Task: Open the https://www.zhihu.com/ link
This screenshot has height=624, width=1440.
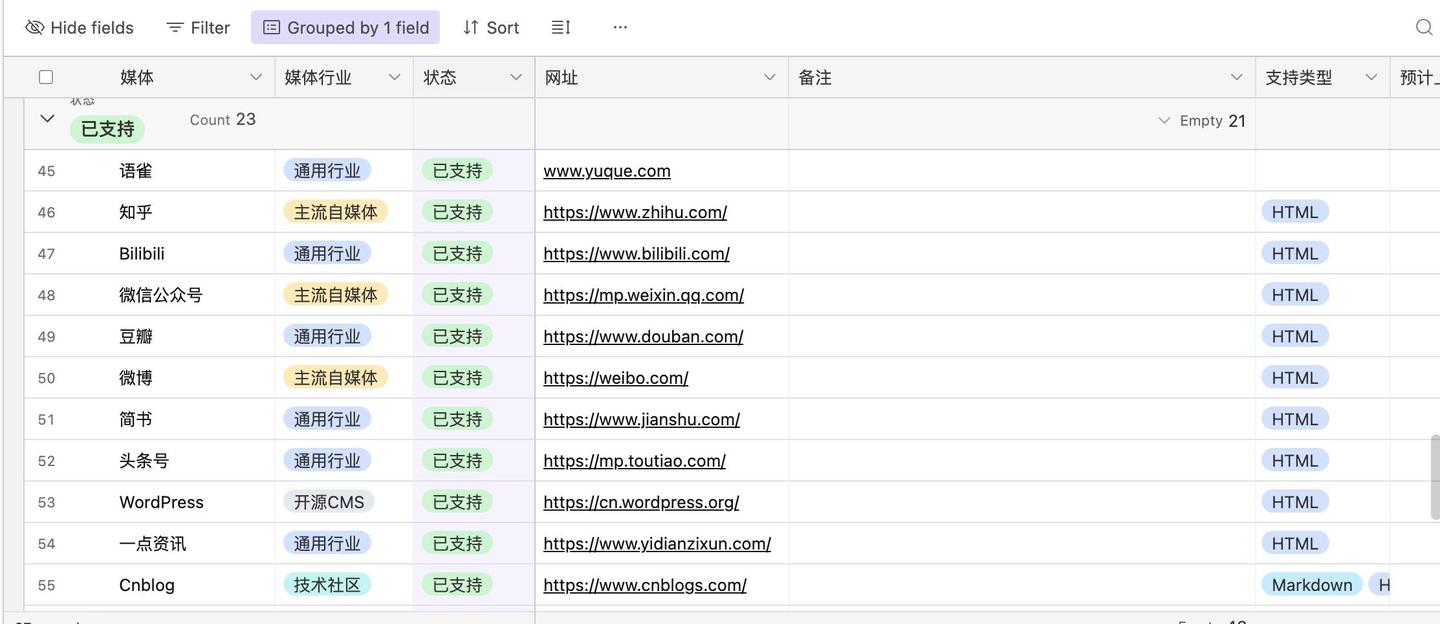Action: point(635,211)
